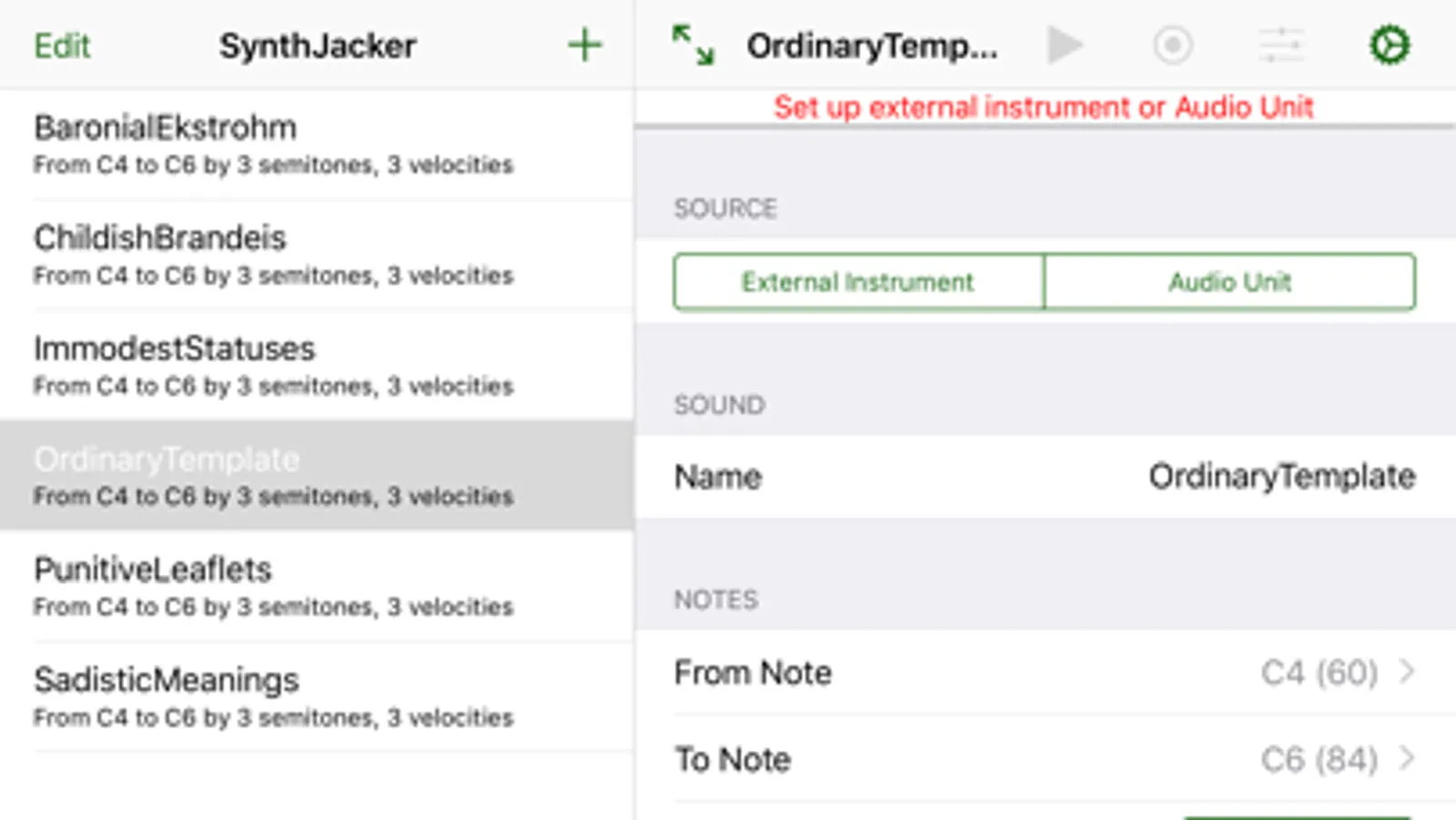Click the red setup warning message
The image size is (1456, 820).
click(x=1044, y=108)
